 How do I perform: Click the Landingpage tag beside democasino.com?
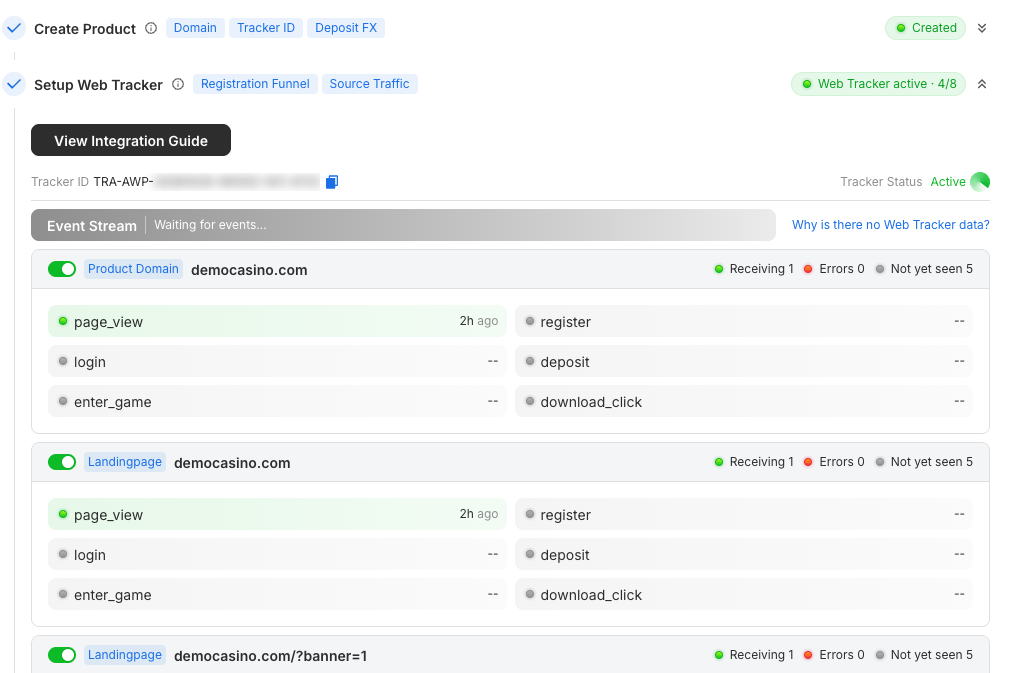125,462
